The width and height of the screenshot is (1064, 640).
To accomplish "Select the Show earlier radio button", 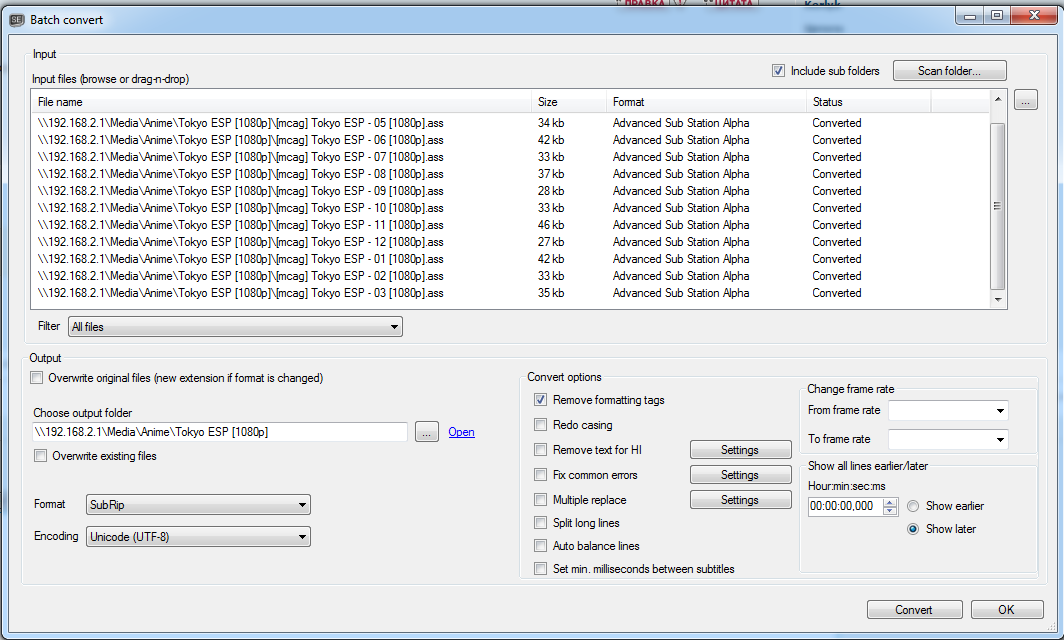I will tap(913, 506).
